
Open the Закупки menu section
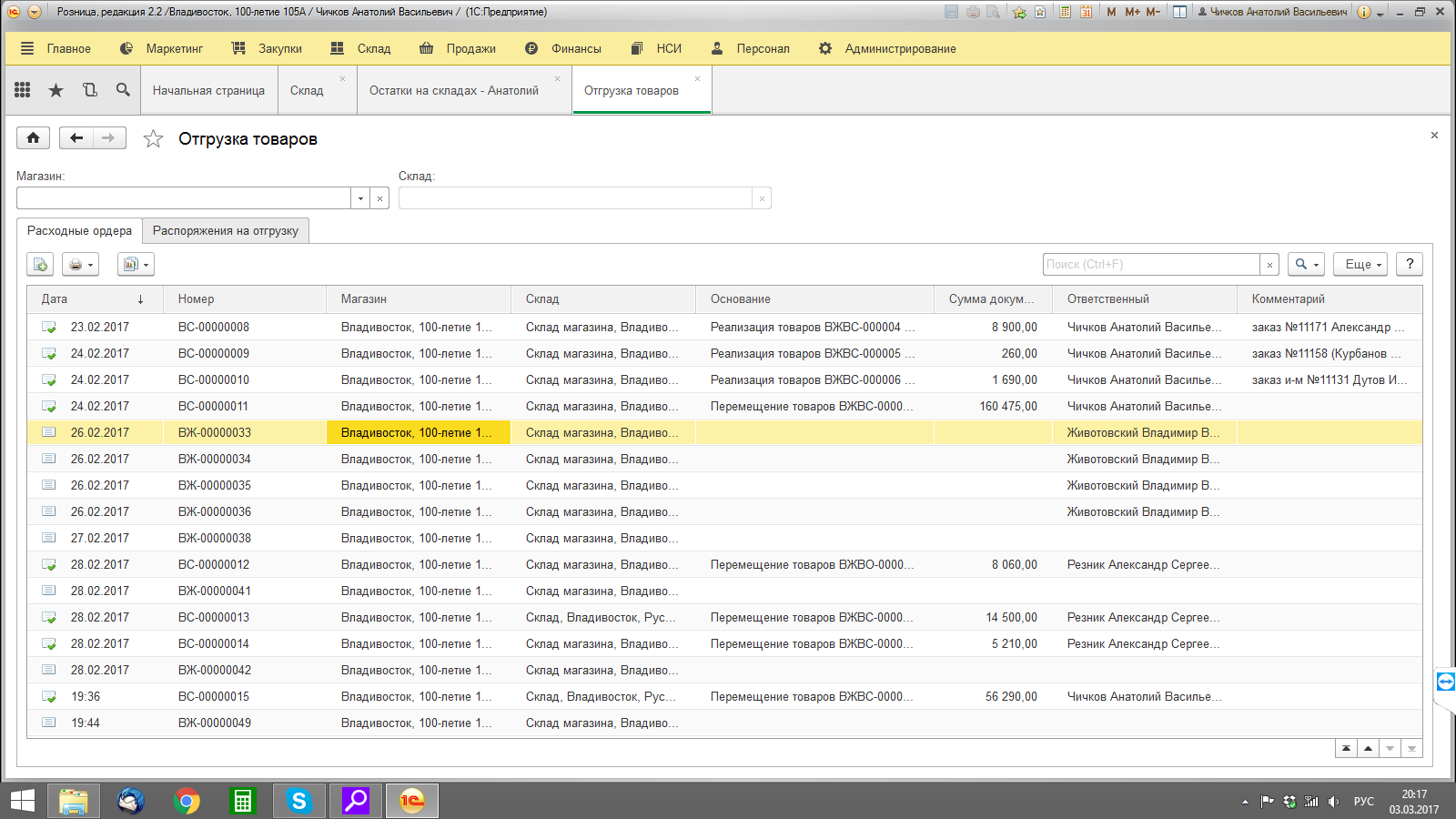point(268,49)
